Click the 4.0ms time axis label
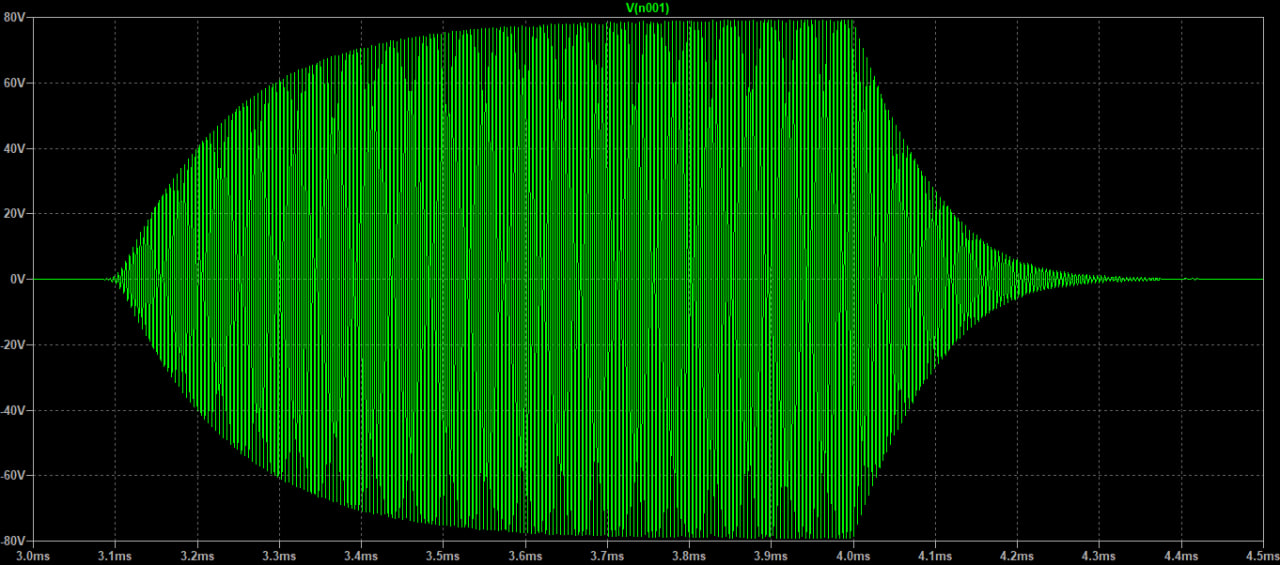The height and width of the screenshot is (565, 1280). 853,556
